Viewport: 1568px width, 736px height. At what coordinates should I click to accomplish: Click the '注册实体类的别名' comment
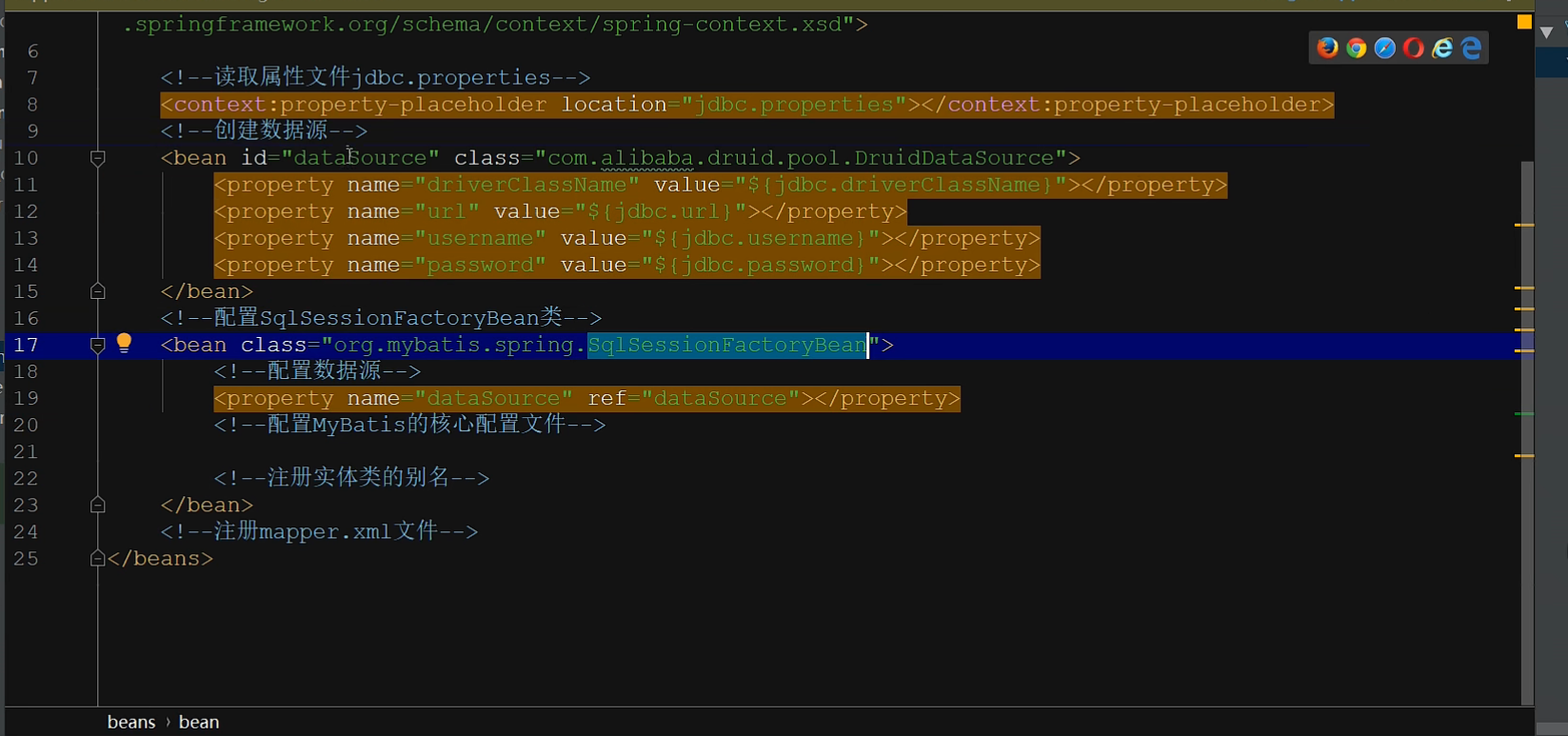(351, 478)
